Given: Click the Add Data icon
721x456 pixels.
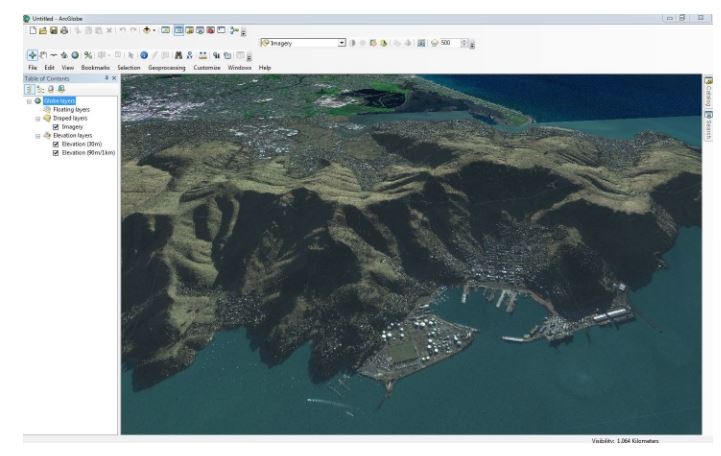Looking at the screenshot, I should (147, 30).
